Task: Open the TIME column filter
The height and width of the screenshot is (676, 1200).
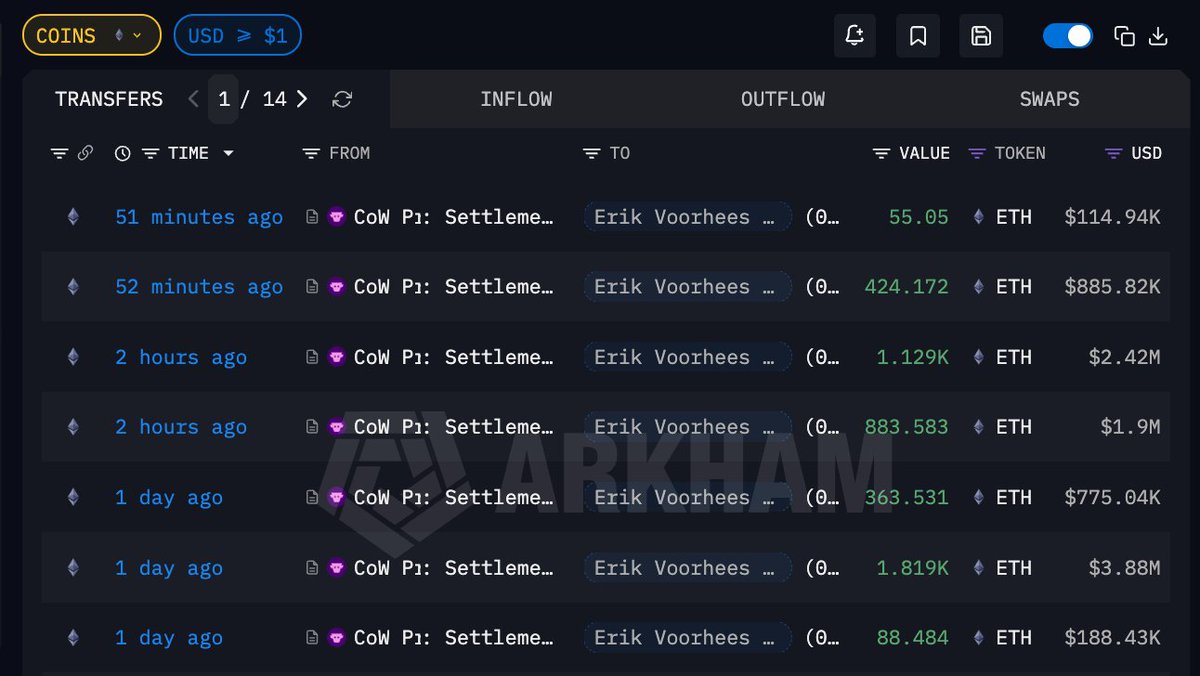Action: pyautogui.click(x=151, y=153)
